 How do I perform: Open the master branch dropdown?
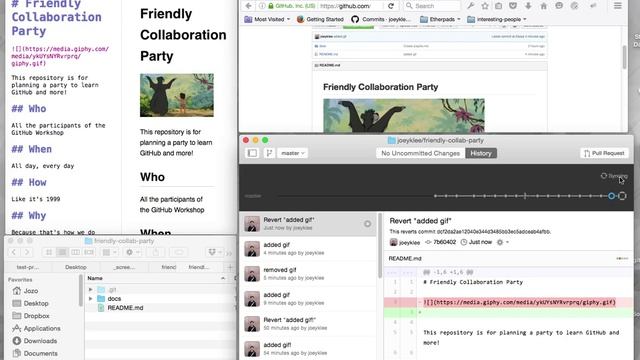pos(293,153)
